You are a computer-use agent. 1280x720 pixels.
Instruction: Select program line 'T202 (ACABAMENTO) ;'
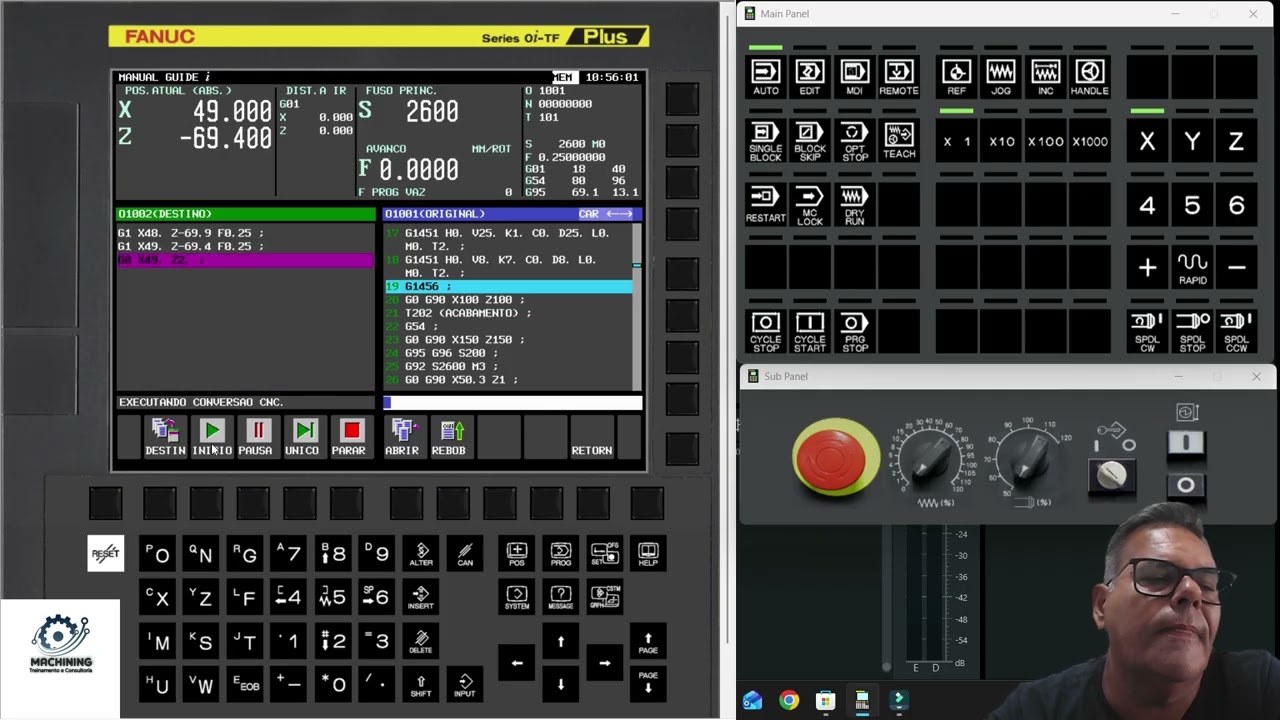508,313
